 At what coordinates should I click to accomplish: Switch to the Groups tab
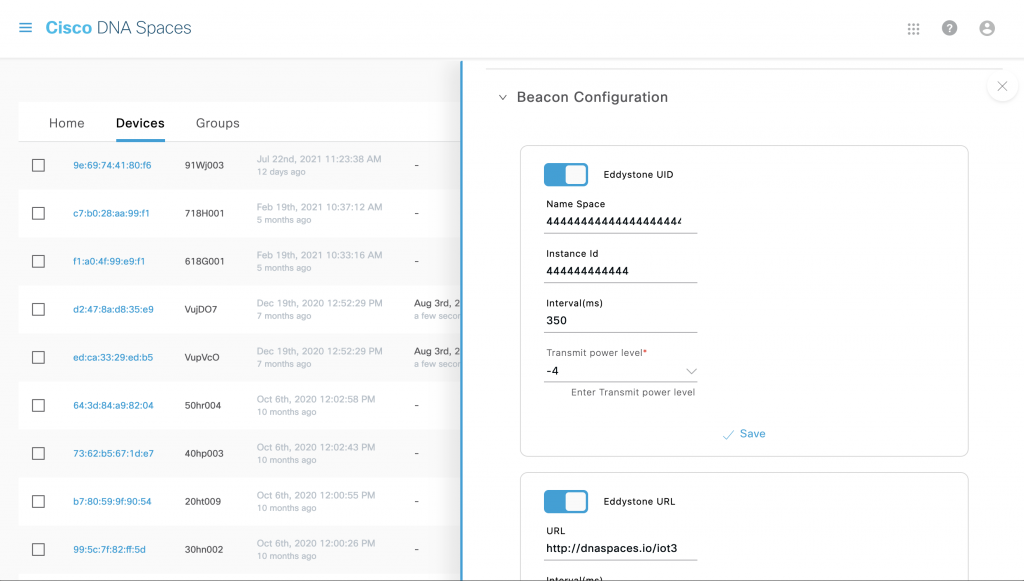tap(217, 123)
